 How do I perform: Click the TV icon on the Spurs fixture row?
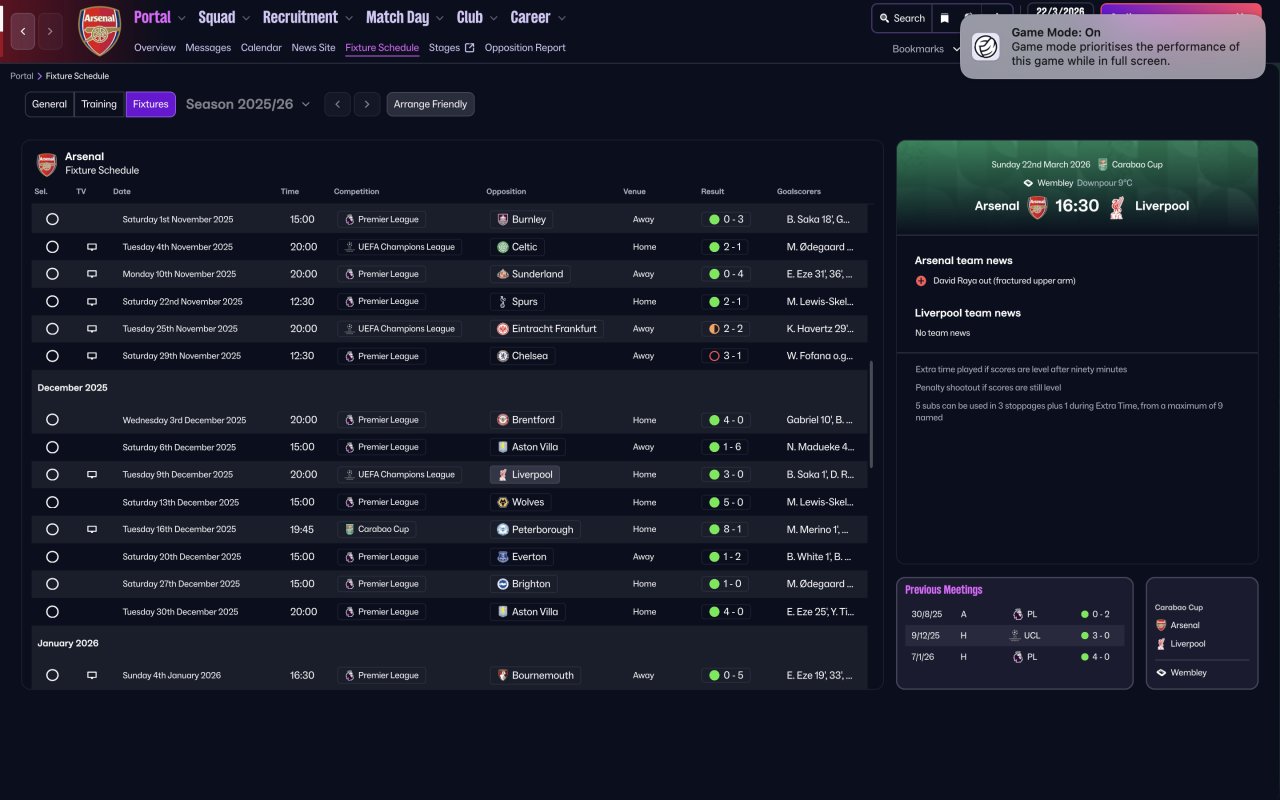click(x=92, y=301)
